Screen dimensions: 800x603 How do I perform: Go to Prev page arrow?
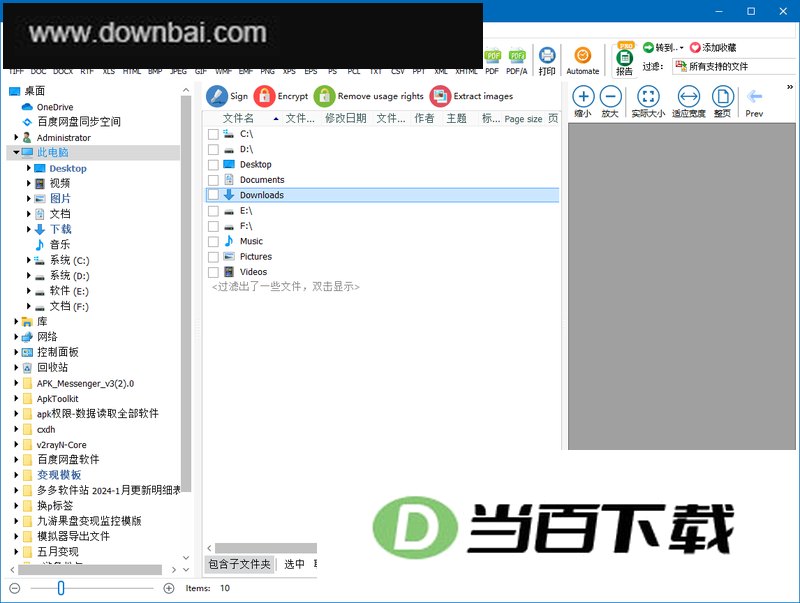coord(754,103)
